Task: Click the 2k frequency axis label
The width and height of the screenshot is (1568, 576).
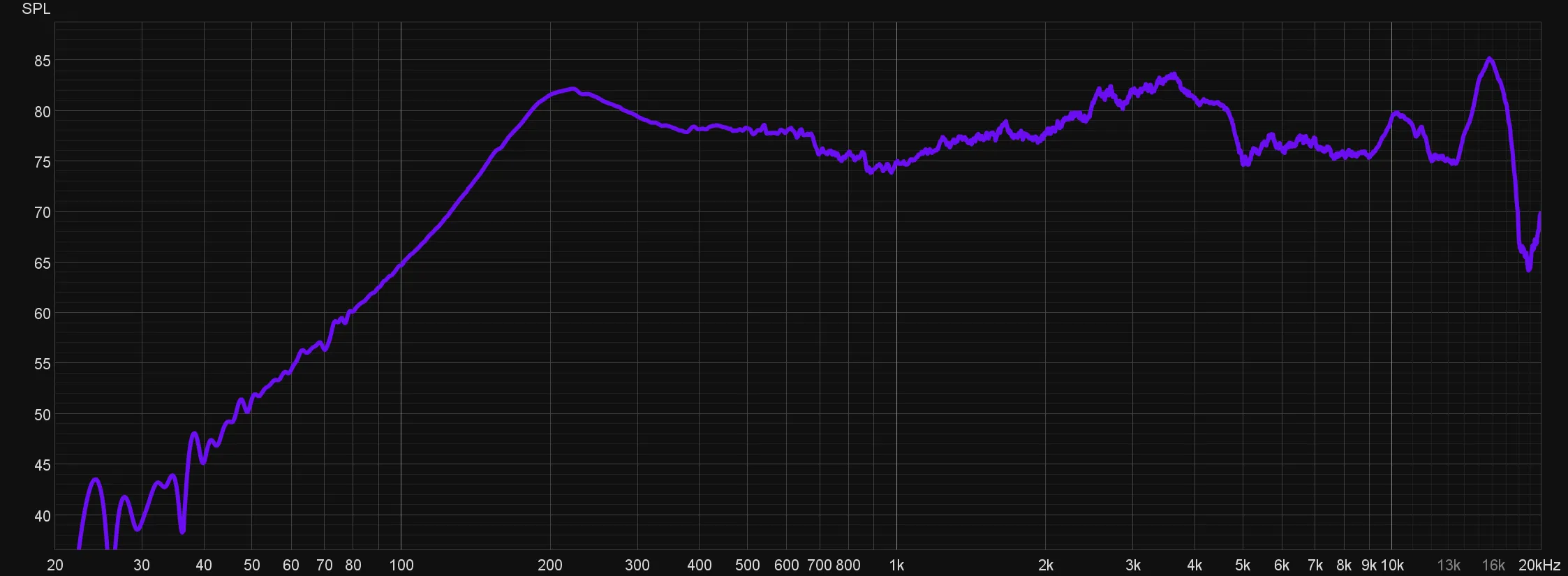Action: 1045,566
